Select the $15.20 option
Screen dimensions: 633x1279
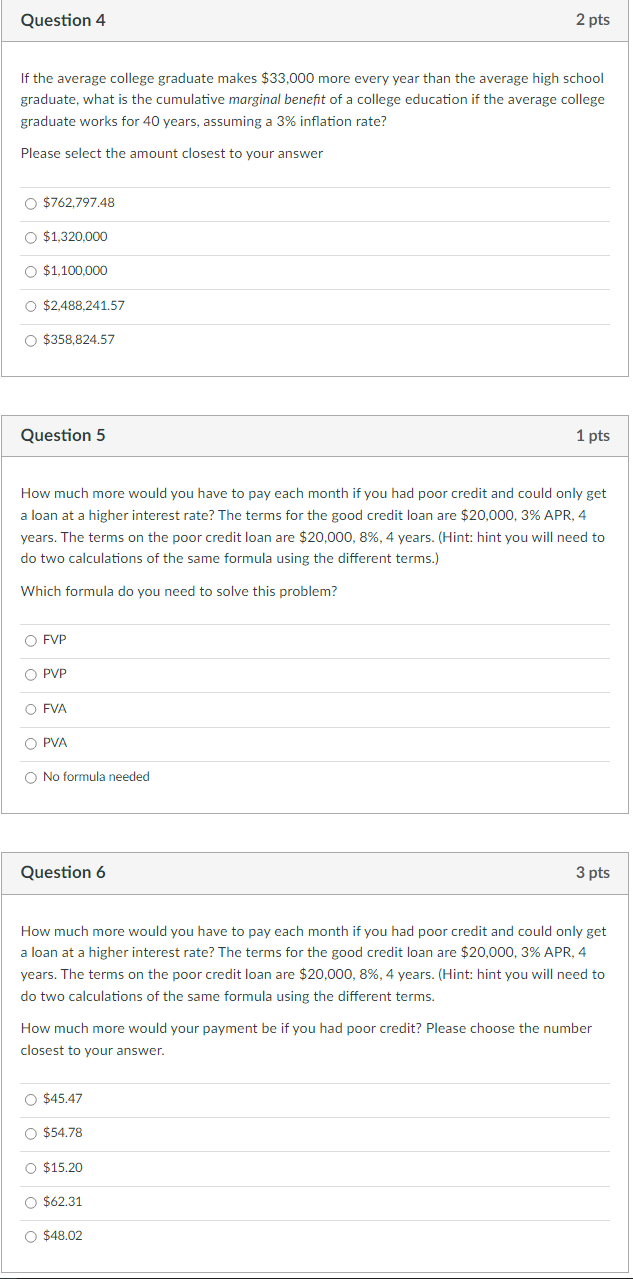[x=31, y=1167]
